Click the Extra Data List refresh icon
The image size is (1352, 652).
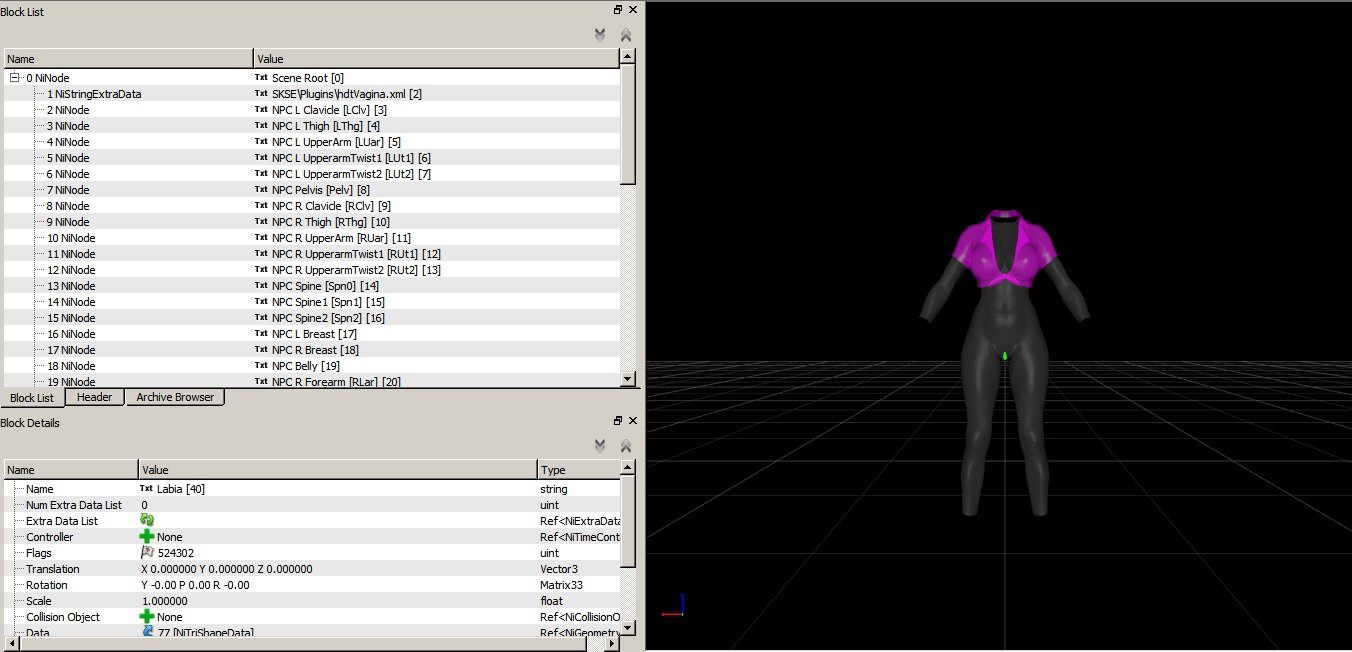147,521
